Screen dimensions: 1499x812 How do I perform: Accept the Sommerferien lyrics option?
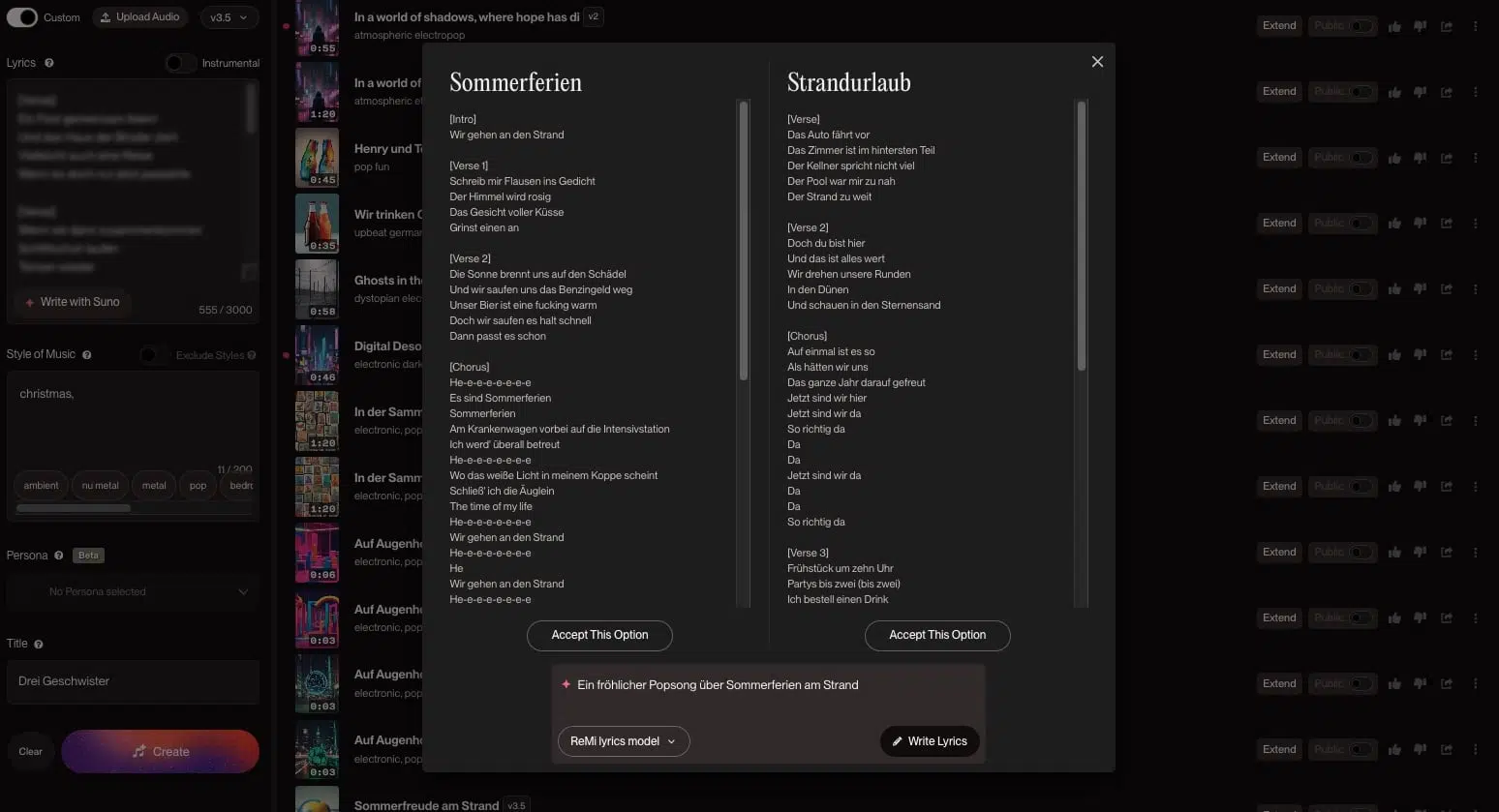click(x=599, y=635)
